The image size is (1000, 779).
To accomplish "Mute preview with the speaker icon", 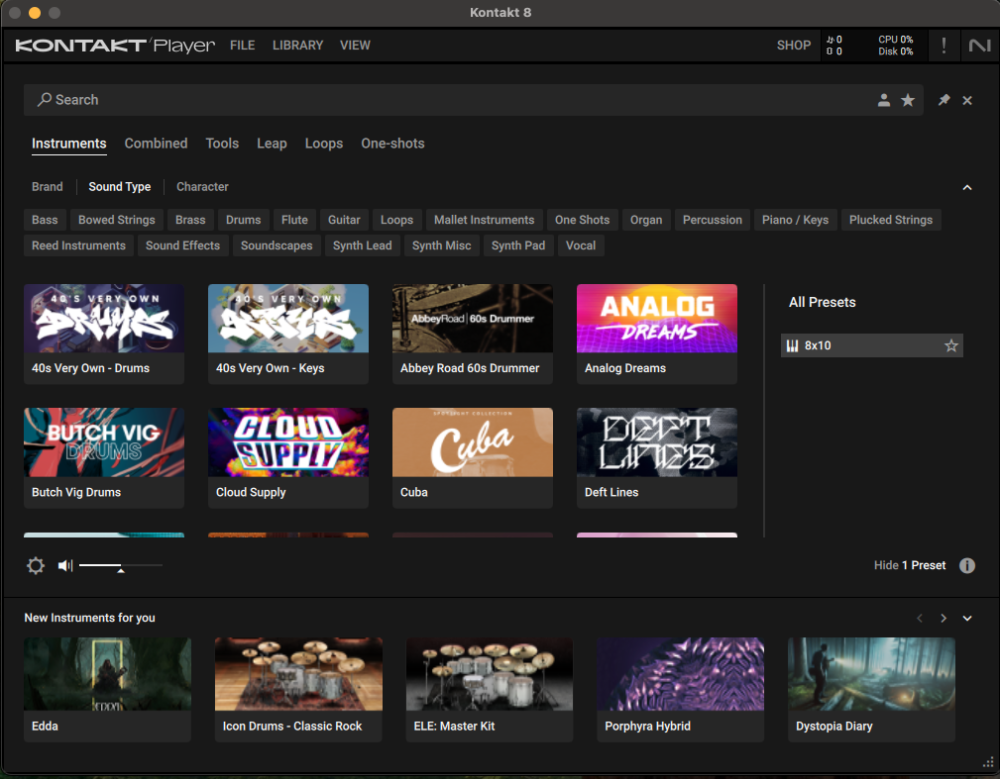I will click(x=65, y=566).
